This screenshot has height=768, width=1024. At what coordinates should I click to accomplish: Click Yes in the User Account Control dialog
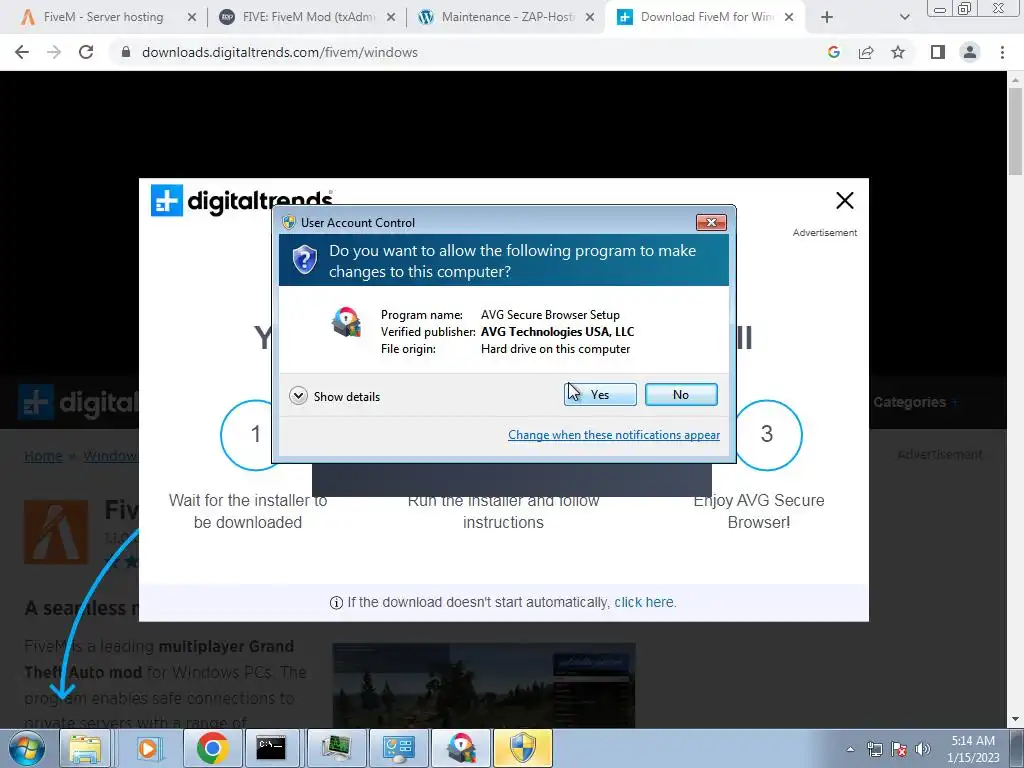[x=600, y=394]
